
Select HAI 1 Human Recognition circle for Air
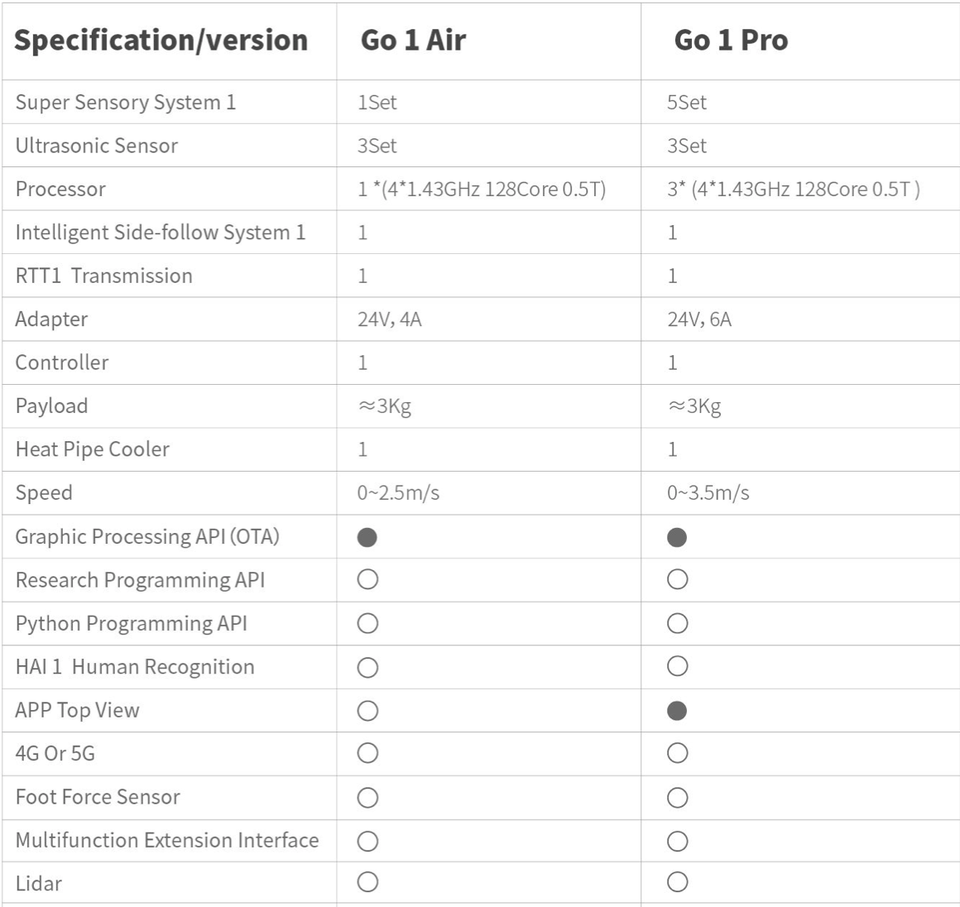tap(367, 667)
